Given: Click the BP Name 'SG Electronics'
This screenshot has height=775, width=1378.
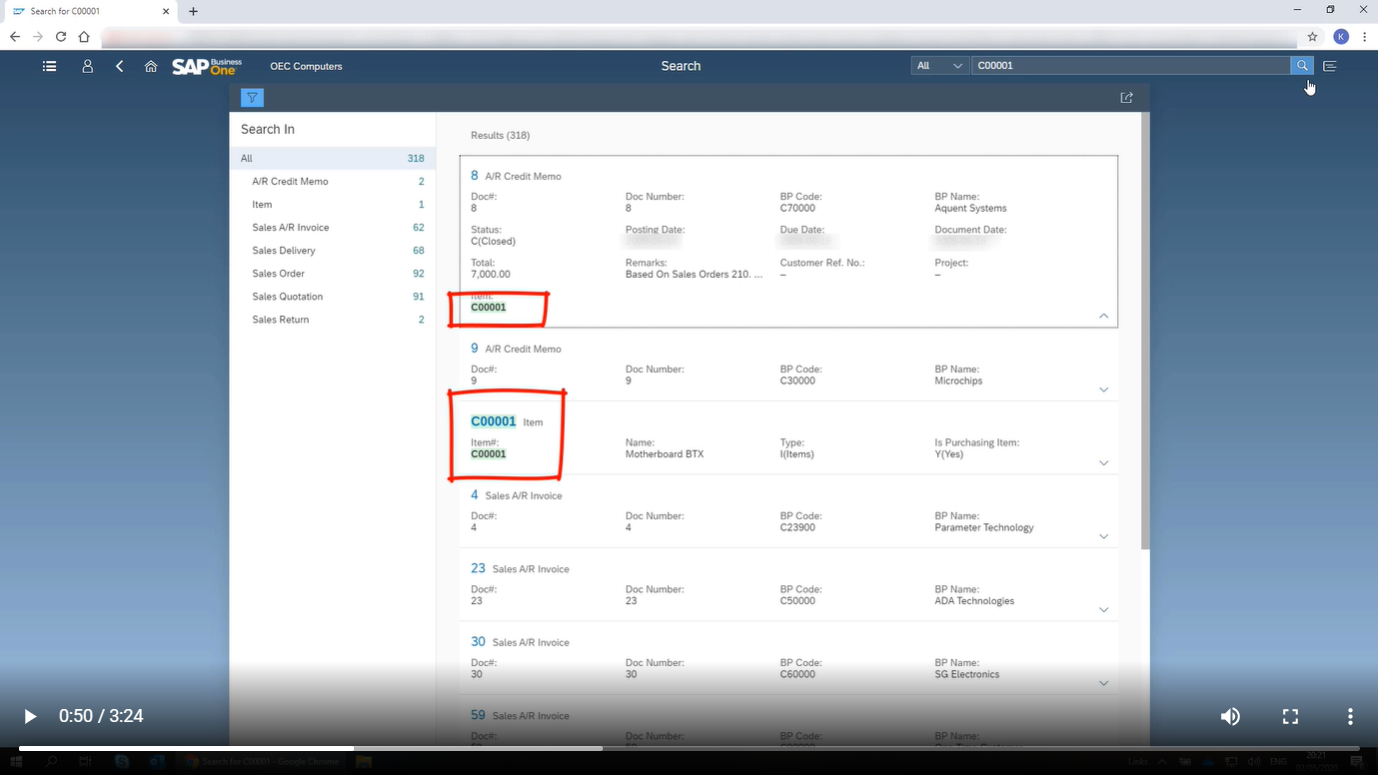Looking at the screenshot, I should (966, 674).
